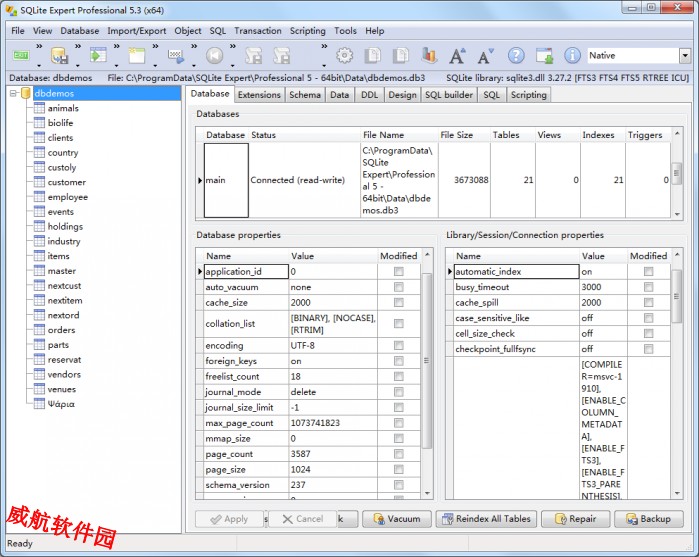Click the colored bar-chart toolbar icon
The width and height of the screenshot is (699, 557).
(x=429, y=55)
